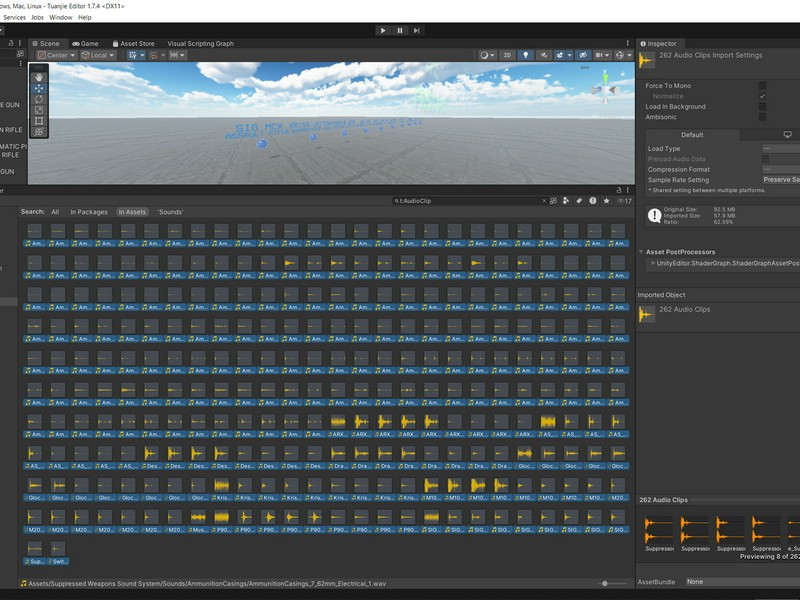Image resolution: width=800 pixels, height=600 pixels.
Task: Open the AssetBundle None dropdown
Action: pos(742,582)
